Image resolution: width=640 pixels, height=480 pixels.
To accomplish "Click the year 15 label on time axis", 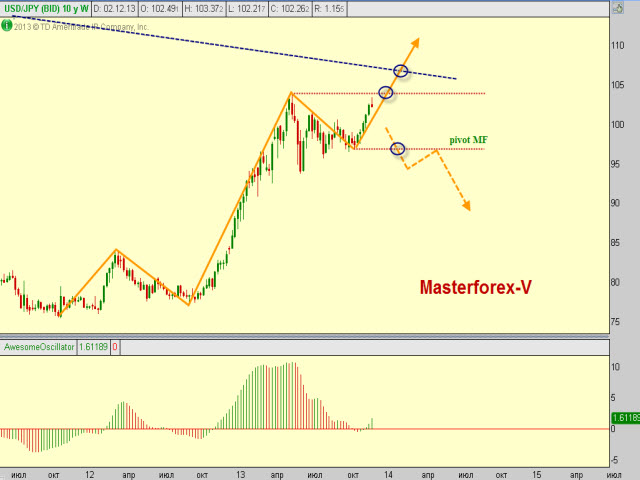I will pos(536,475).
